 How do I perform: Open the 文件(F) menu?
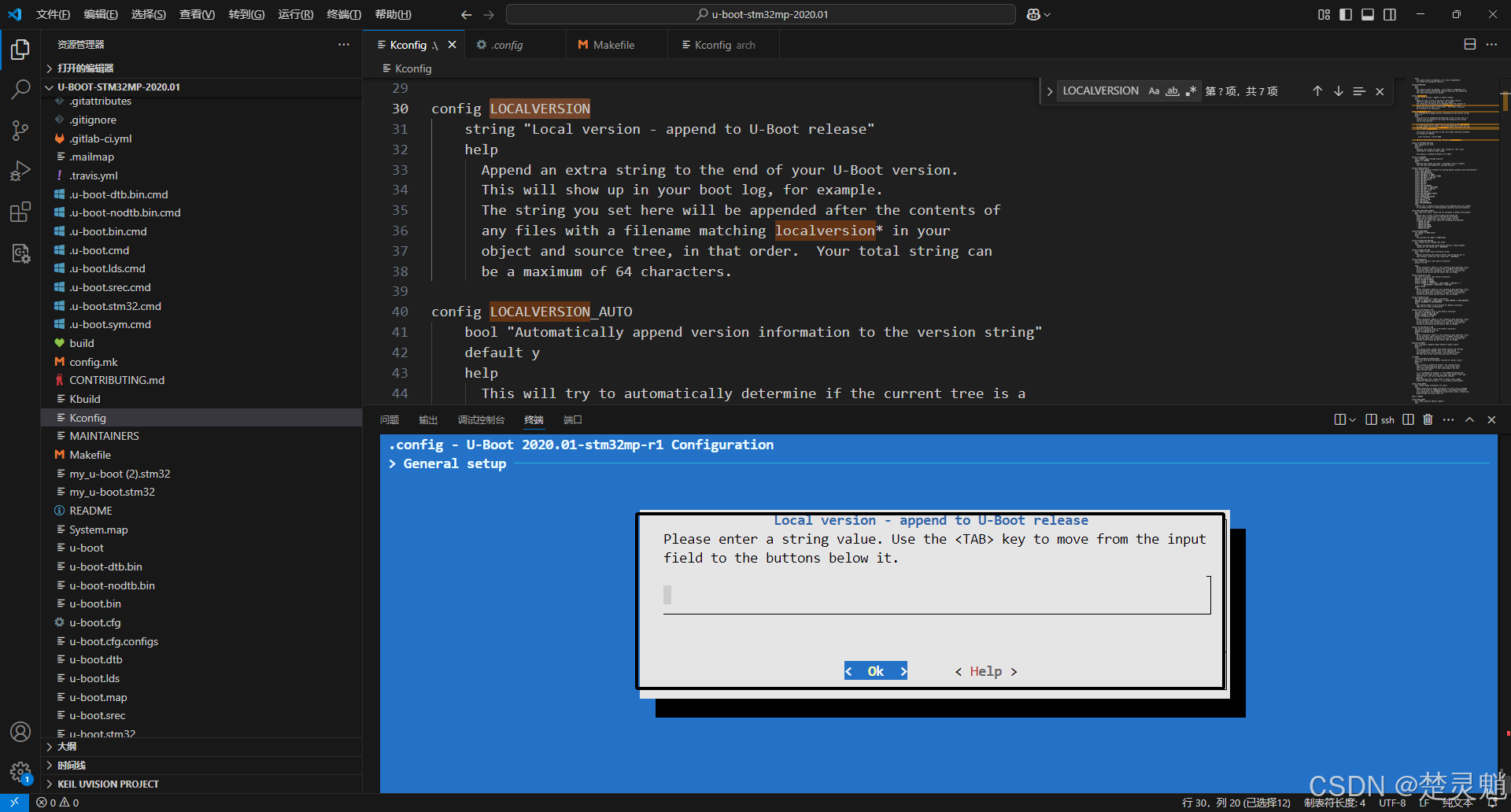click(54, 14)
